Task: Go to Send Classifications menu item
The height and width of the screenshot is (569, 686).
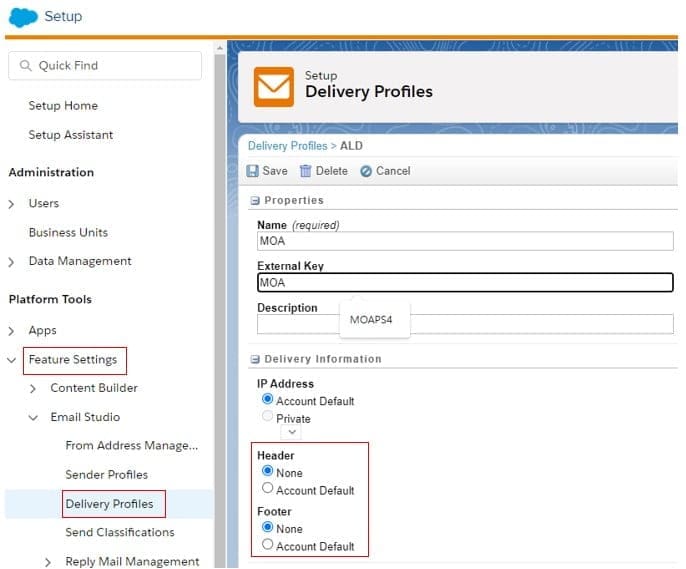Action: click(119, 533)
